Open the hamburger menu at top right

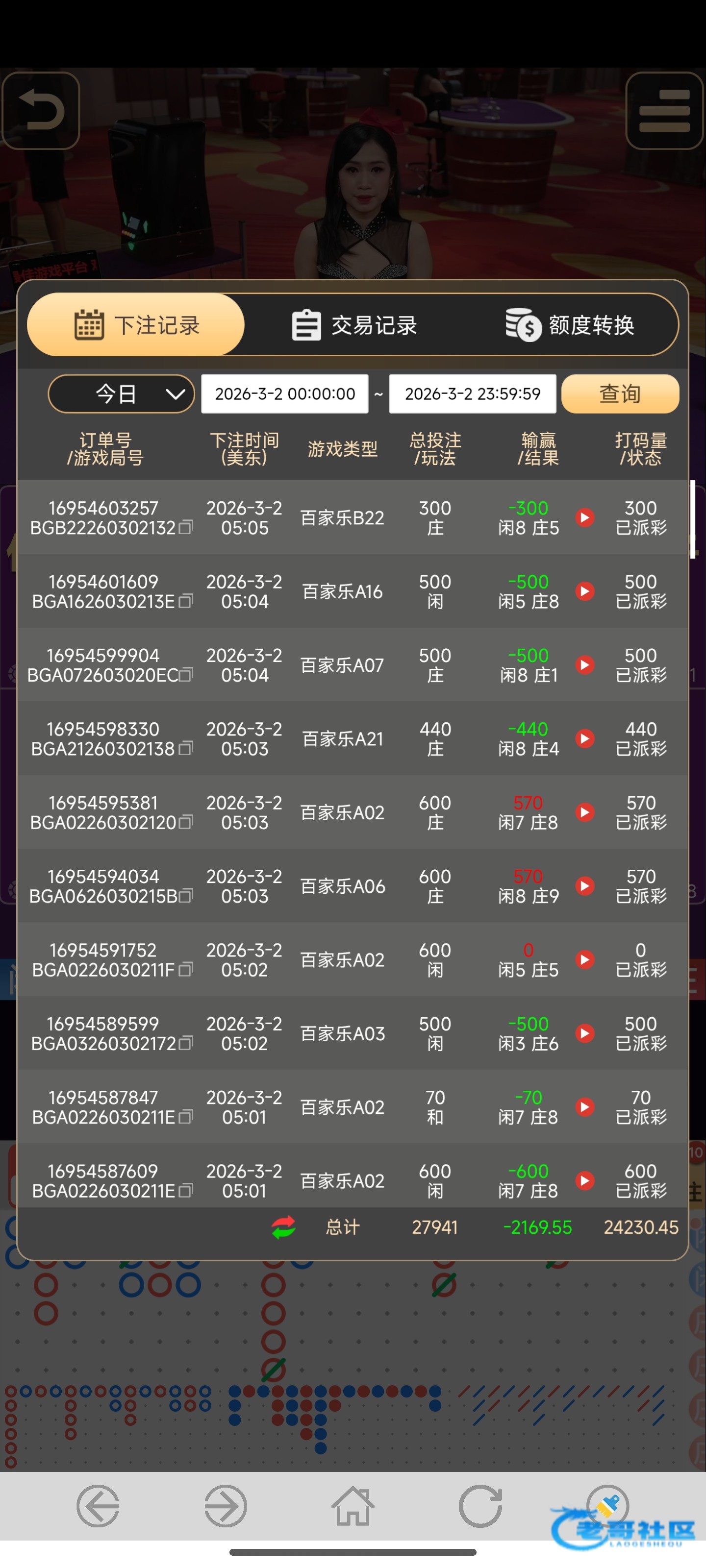tap(664, 110)
